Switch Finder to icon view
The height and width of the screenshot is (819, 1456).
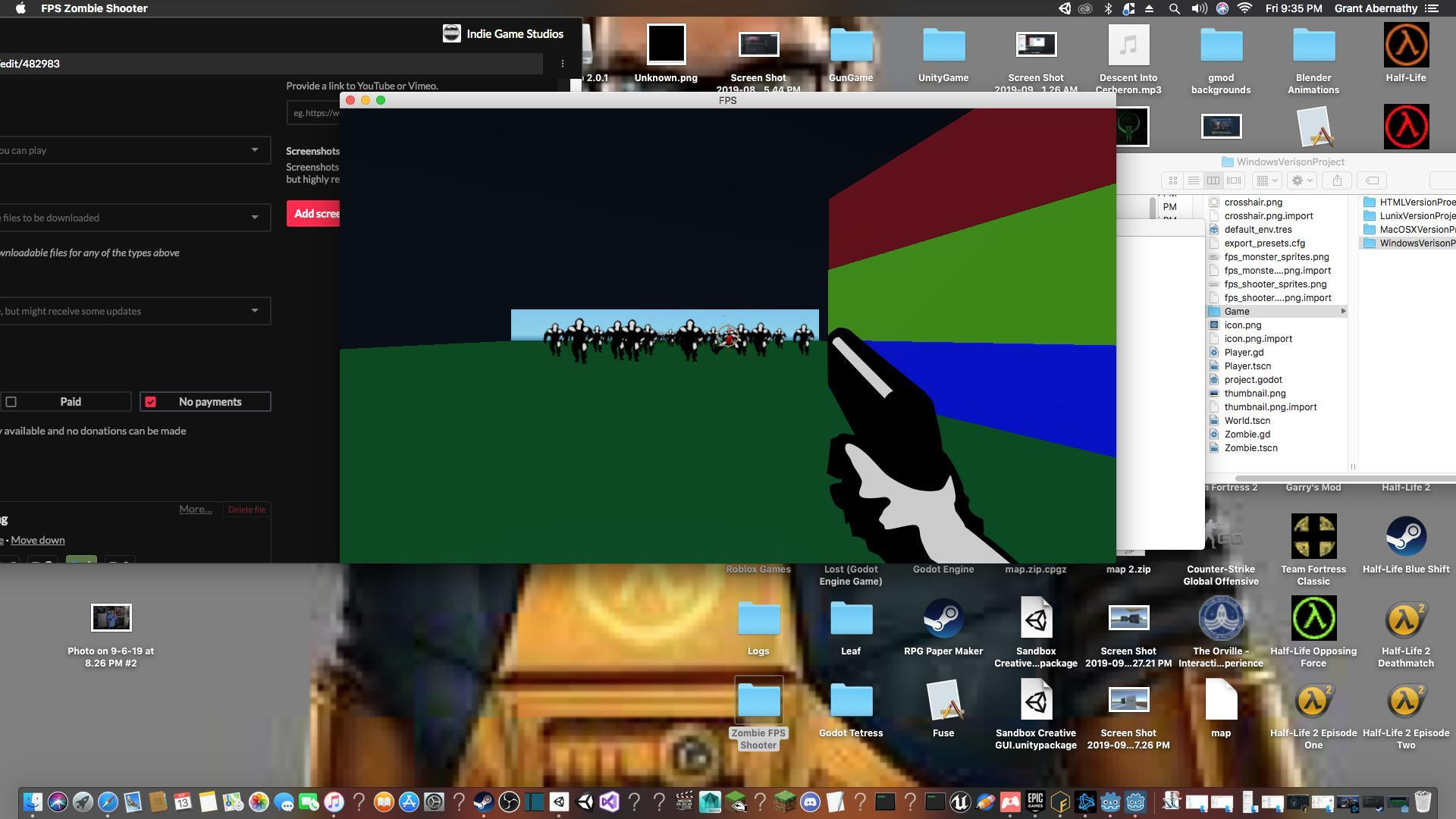coord(1172,180)
